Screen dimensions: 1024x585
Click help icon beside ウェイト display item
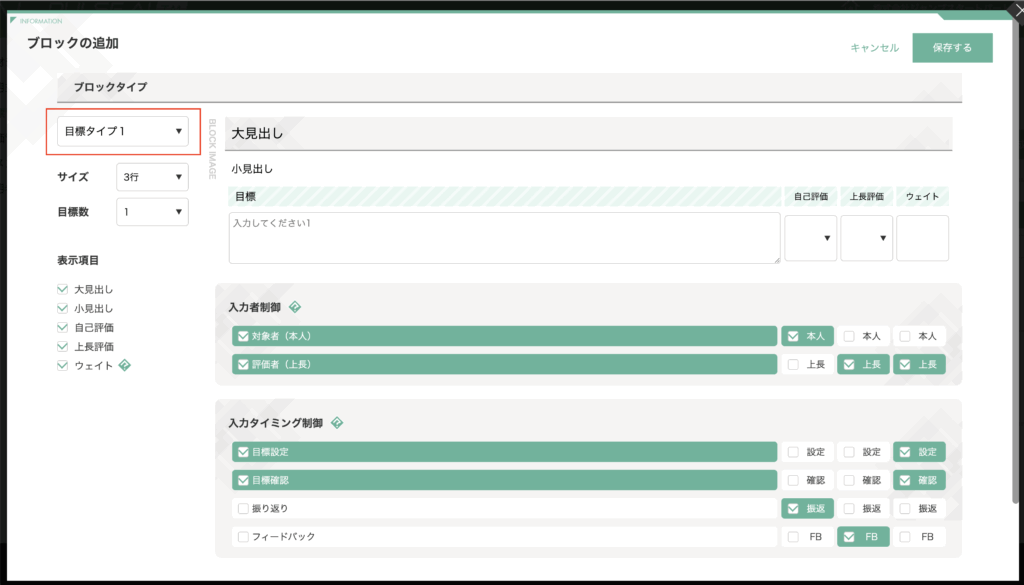tap(125, 366)
